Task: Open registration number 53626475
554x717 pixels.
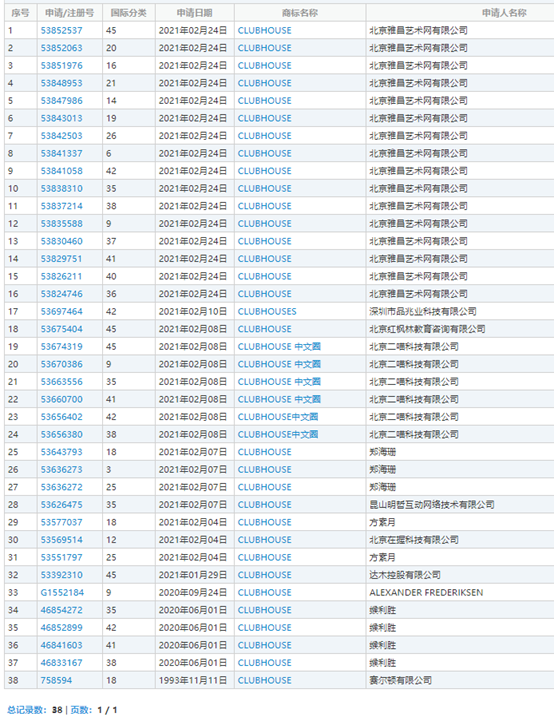Action: [x=62, y=504]
